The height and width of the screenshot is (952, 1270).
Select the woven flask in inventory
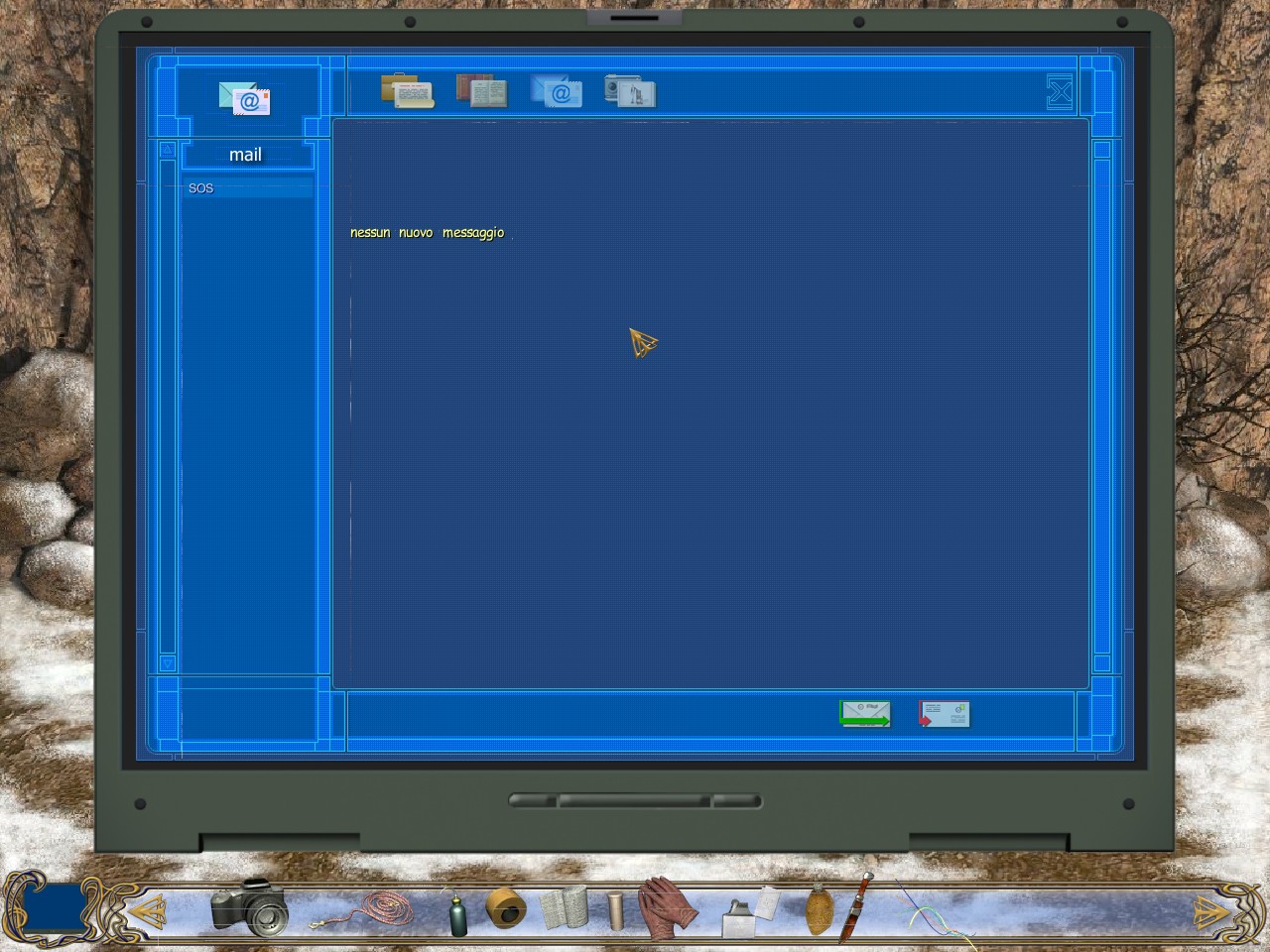[819, 909]
